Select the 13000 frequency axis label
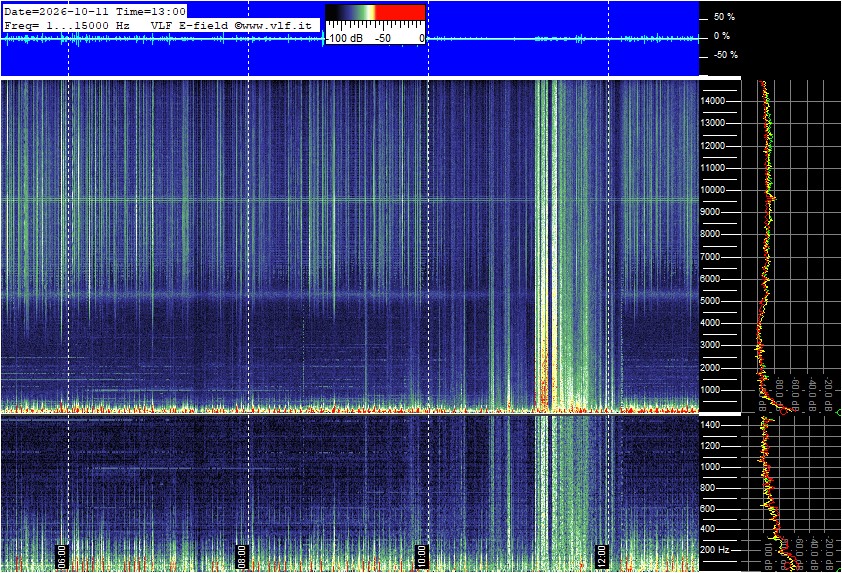Viewport: 842px width, 573px height. click(713, 123)
